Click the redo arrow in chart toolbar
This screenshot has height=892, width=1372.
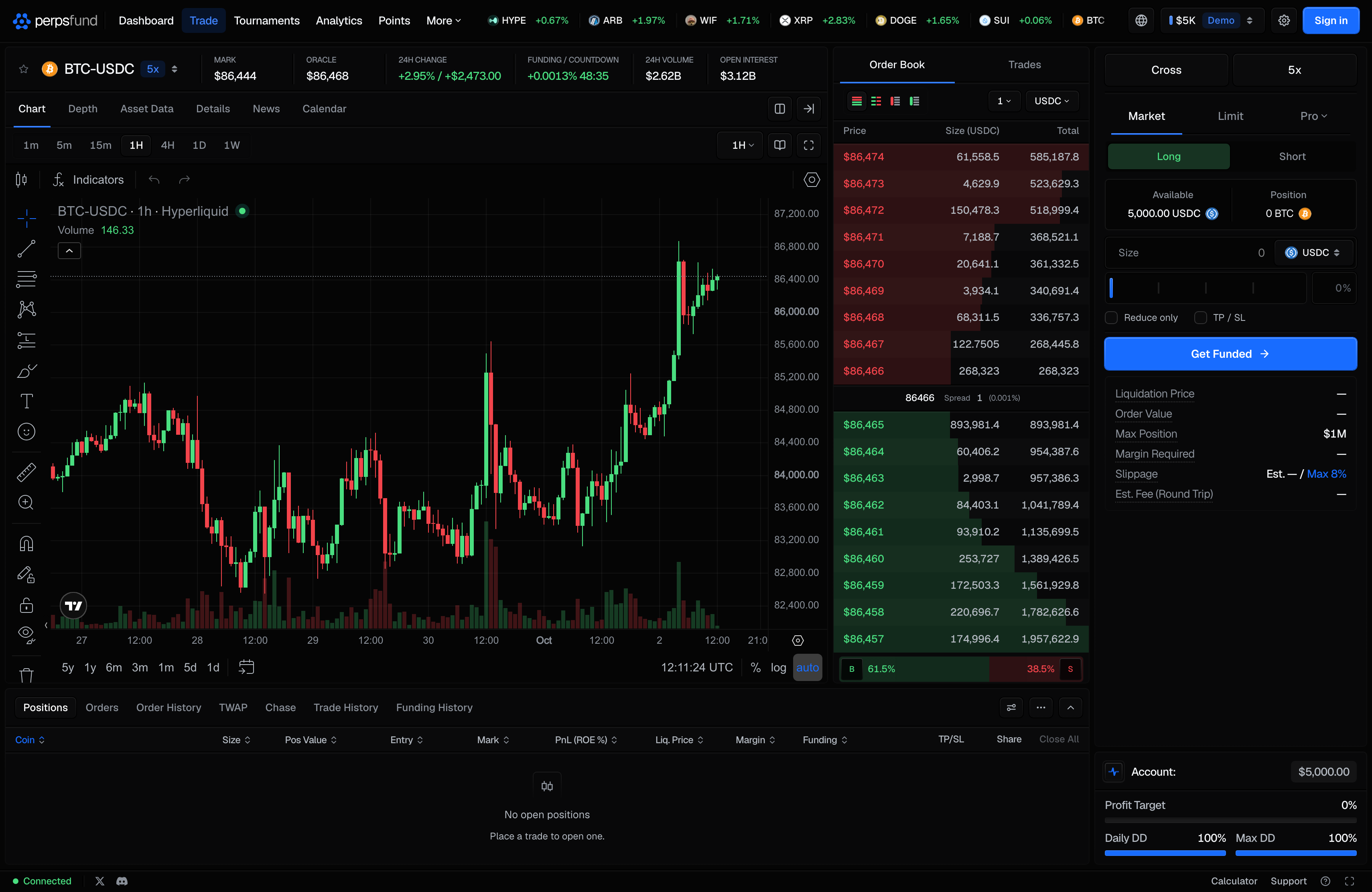click(185, 180)
